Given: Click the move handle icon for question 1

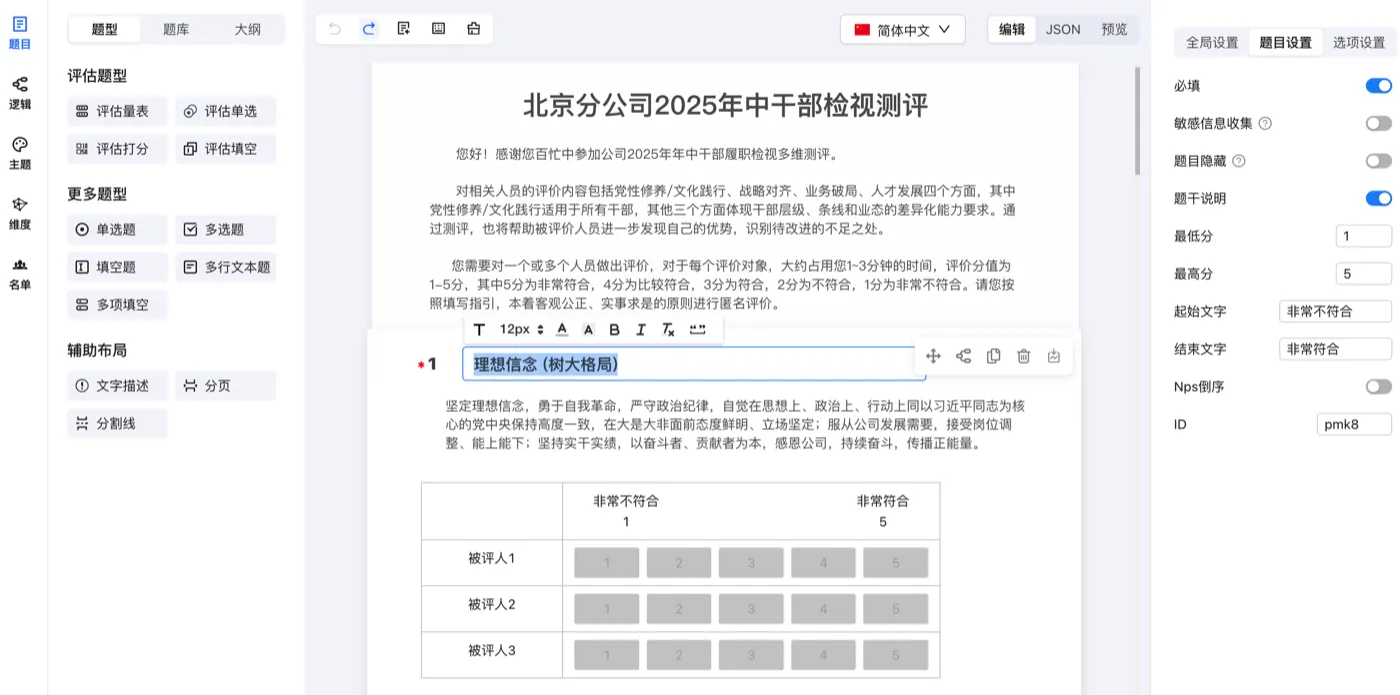Looking at the screenshot, I should pyautogui.click(x=933, y=356).
